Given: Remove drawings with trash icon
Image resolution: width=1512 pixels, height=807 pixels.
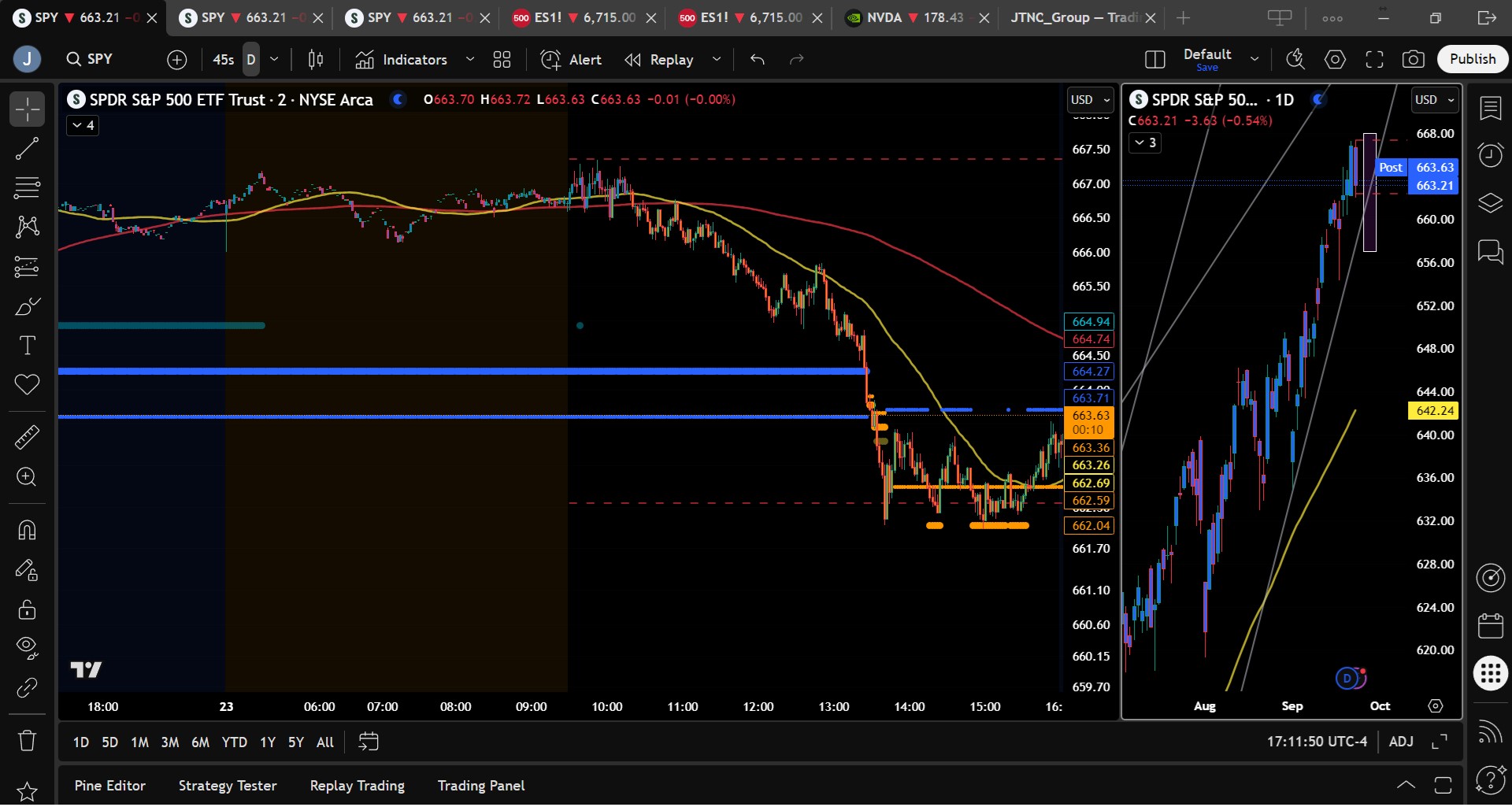Looking at the screenshot, I should pos(27,740).
